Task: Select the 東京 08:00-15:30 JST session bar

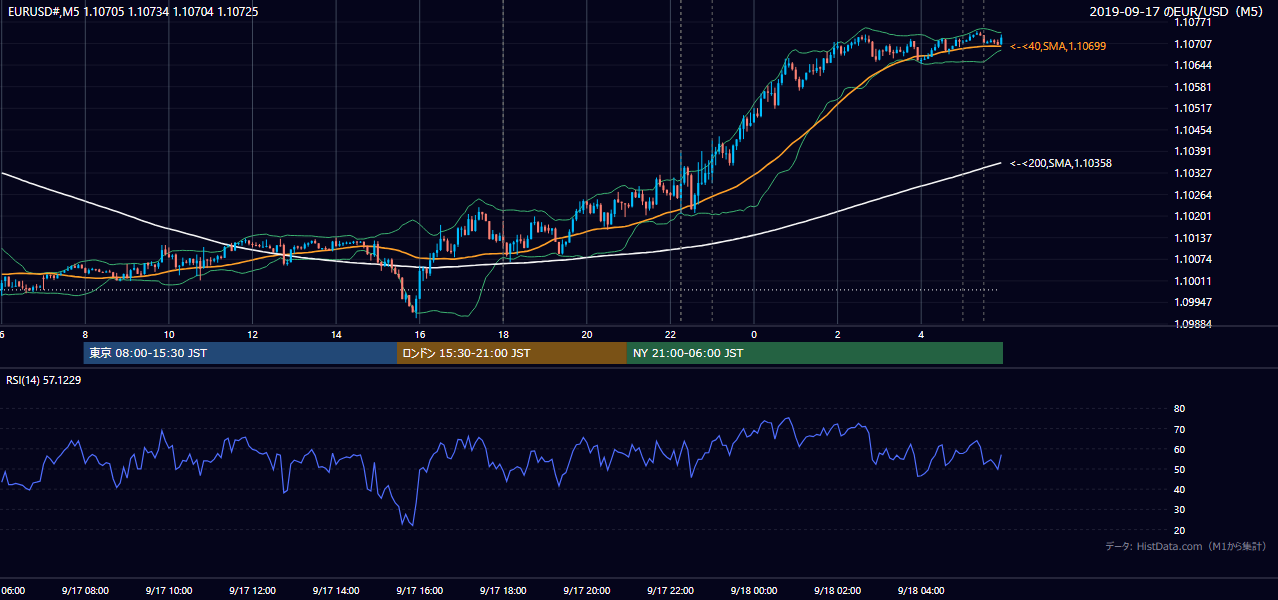Action: (240, 353)
